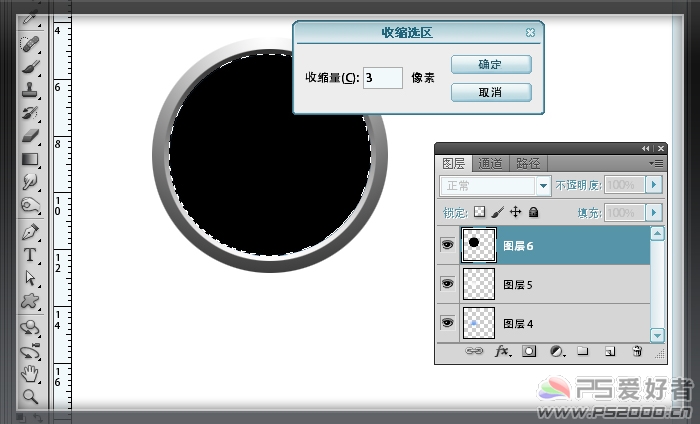The width and height of the screenshot is (700, 424).
Task: Hide 图层 4 with eye icon
Action: (x=447, y=322)
